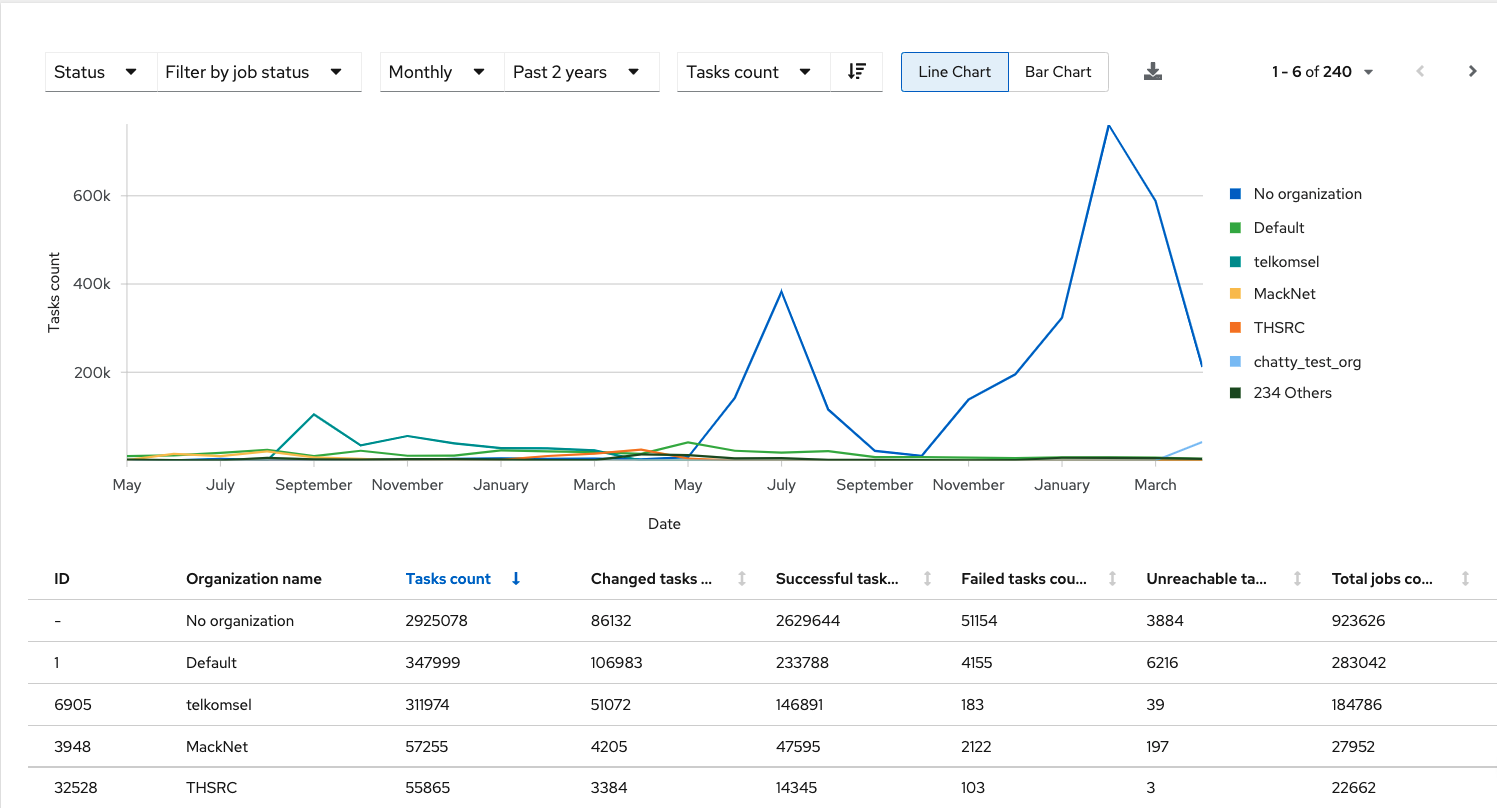Screen dimensions: 1497x808
Task: Click unreachable tasks value 6216
Action: tap(1165, 663)
